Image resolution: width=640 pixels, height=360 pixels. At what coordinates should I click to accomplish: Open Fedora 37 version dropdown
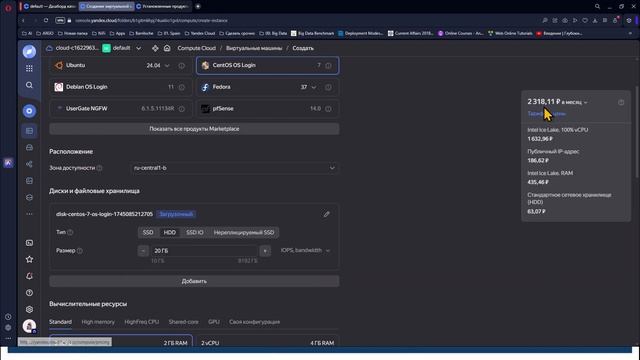pyautogui.click(x=309, y=87)
